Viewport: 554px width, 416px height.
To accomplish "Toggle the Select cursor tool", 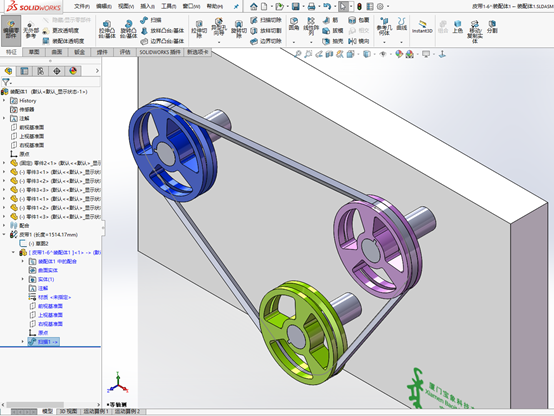I will [342, 6].
